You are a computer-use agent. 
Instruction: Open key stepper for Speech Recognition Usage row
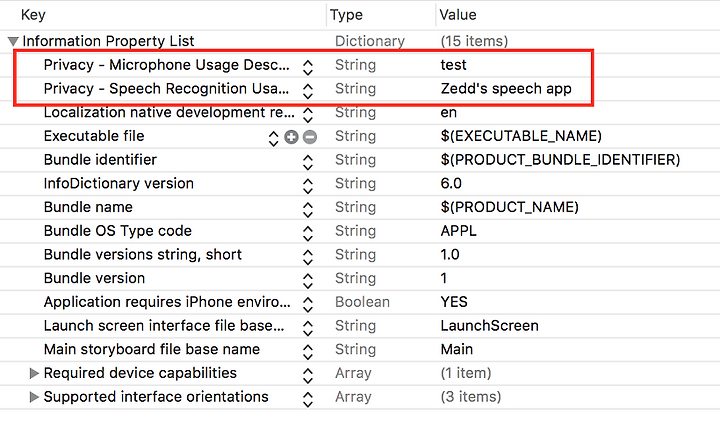[308, 91]
